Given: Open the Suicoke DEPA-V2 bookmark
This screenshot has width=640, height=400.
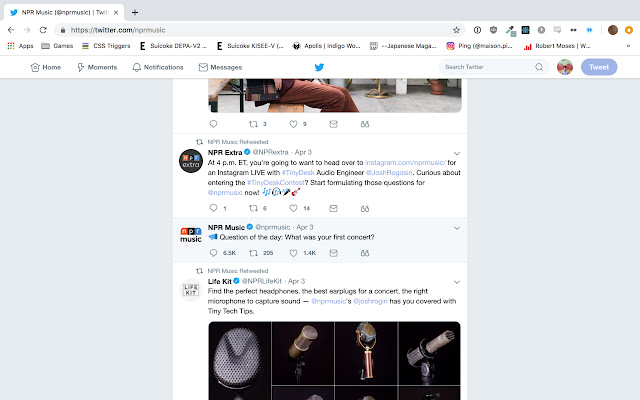Looking at the screenshot, I should [173, 46].
